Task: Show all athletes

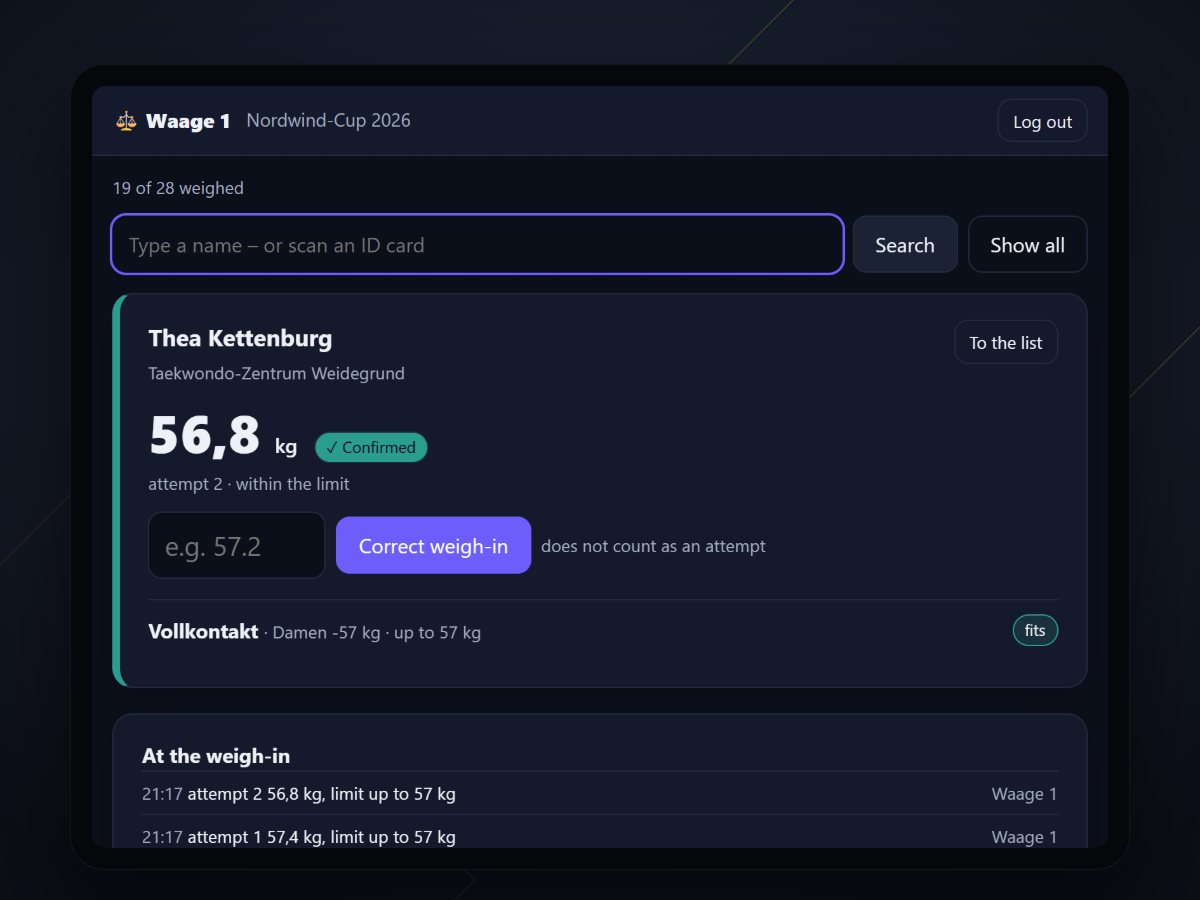Action: pyautogui.click(x=1027, y=244)
